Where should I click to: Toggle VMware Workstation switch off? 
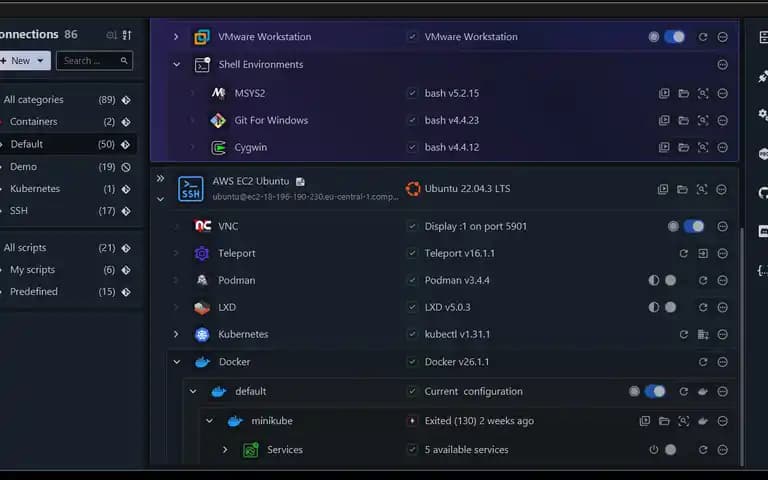click(674, 37)
